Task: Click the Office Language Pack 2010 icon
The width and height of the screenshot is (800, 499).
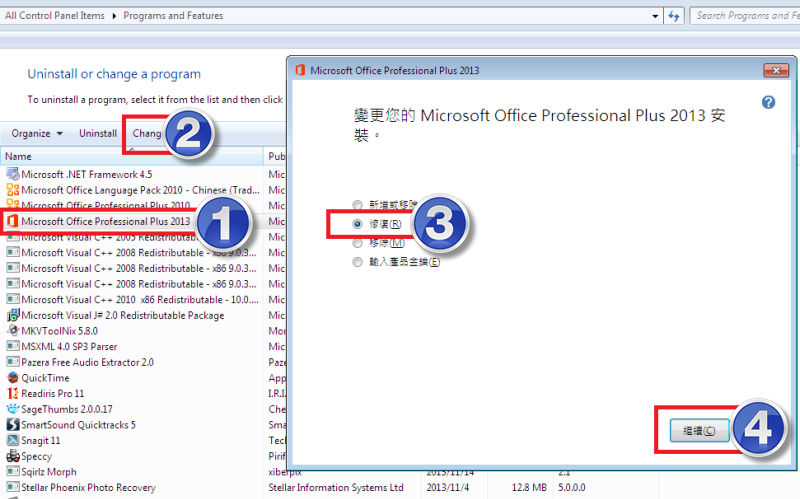Action: point(13,190)
